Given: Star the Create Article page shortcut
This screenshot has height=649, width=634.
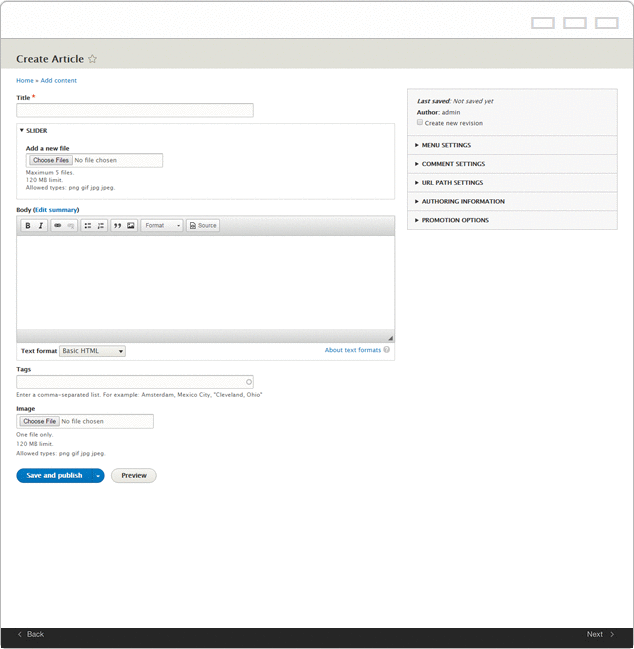Looking at the screenshot, I should (92, 59).
